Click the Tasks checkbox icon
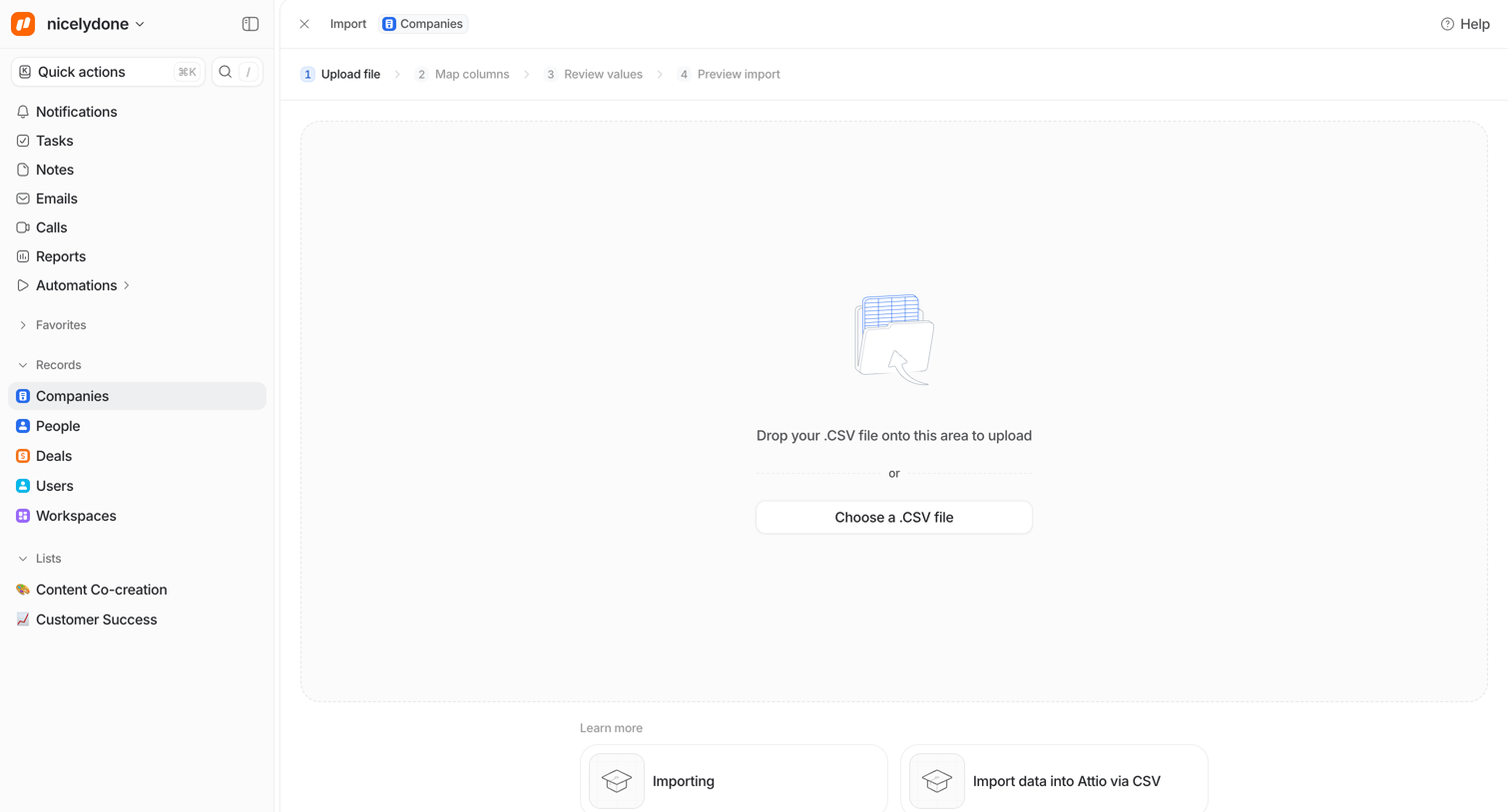The width and height of the screenshot is (1509, 812). [x=23, y=141]
